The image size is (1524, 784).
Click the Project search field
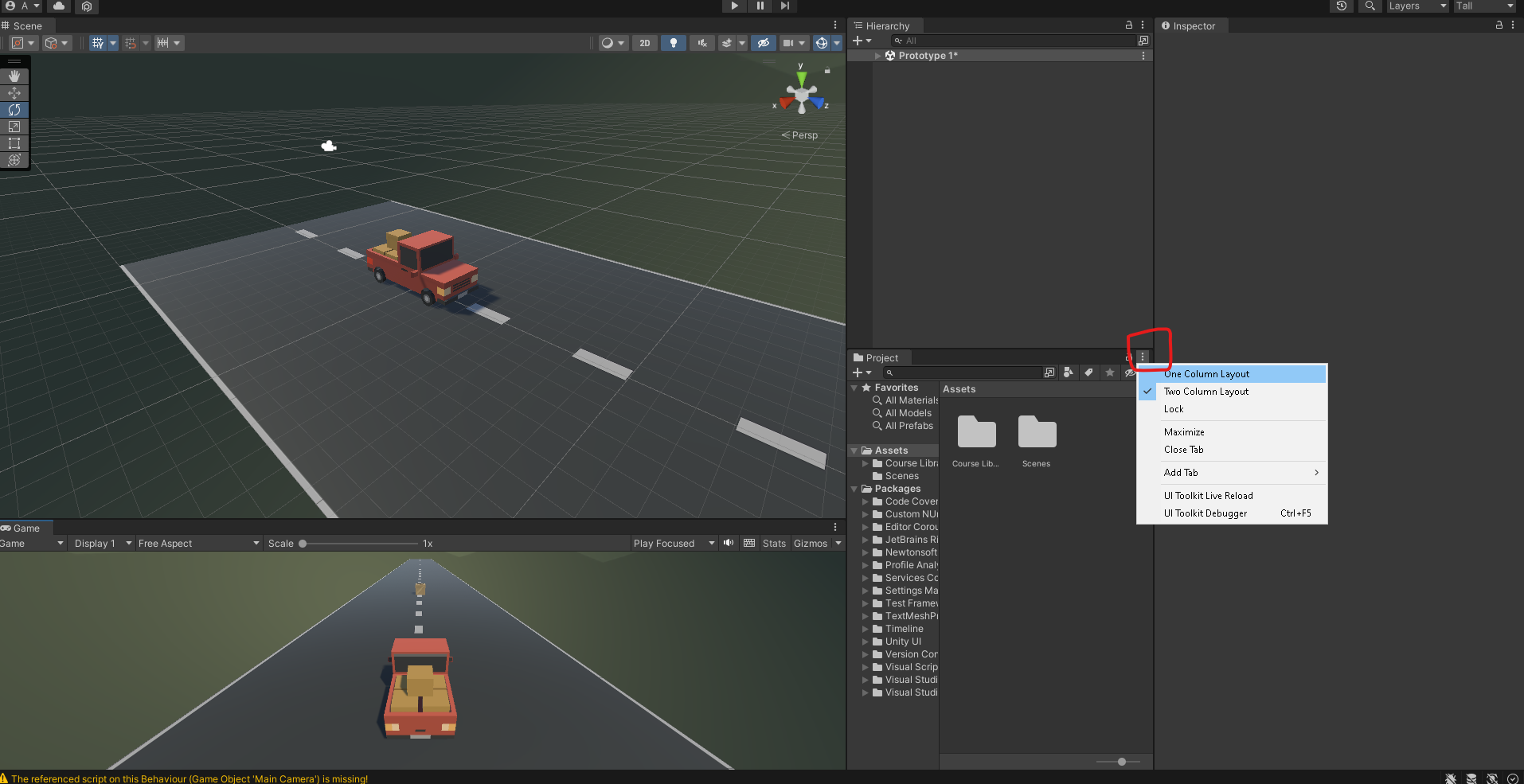[x=962, y=372]
